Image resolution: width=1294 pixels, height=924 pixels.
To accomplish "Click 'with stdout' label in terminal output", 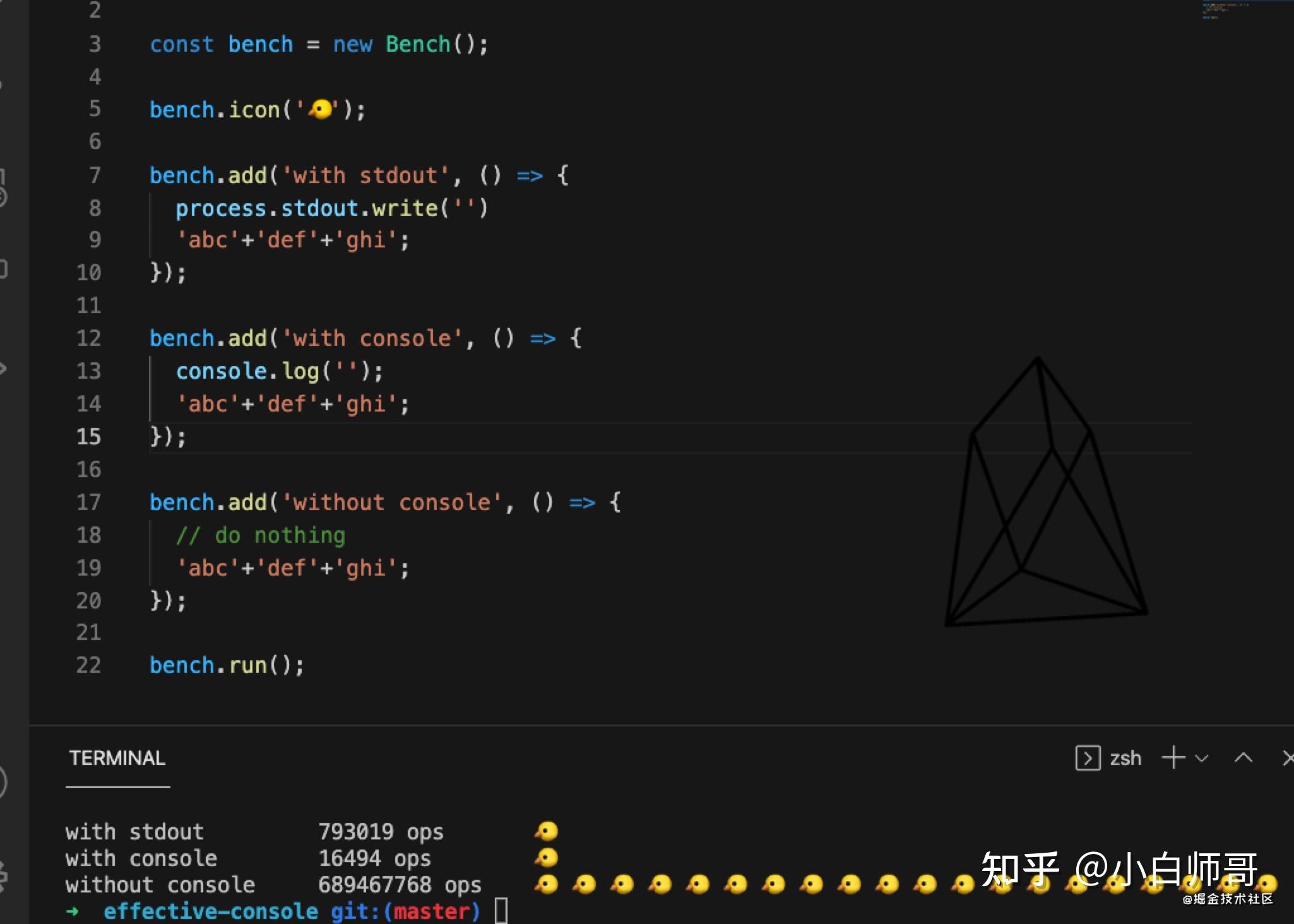I will tap(134, 832).
